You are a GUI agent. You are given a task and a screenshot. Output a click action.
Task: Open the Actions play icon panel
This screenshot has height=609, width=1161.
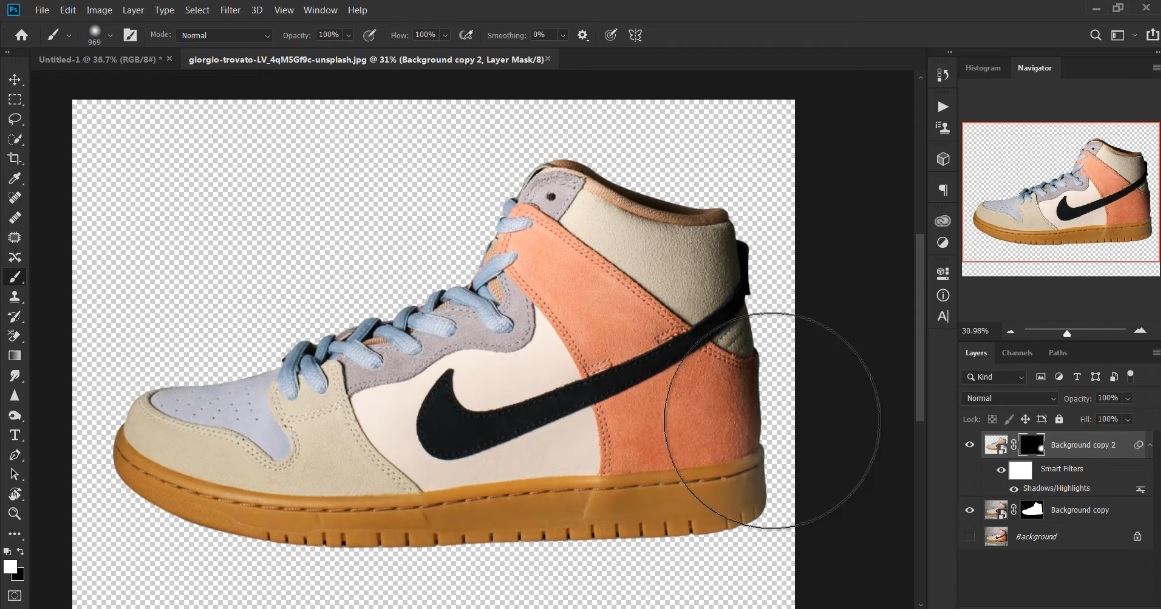pos(943,107)
